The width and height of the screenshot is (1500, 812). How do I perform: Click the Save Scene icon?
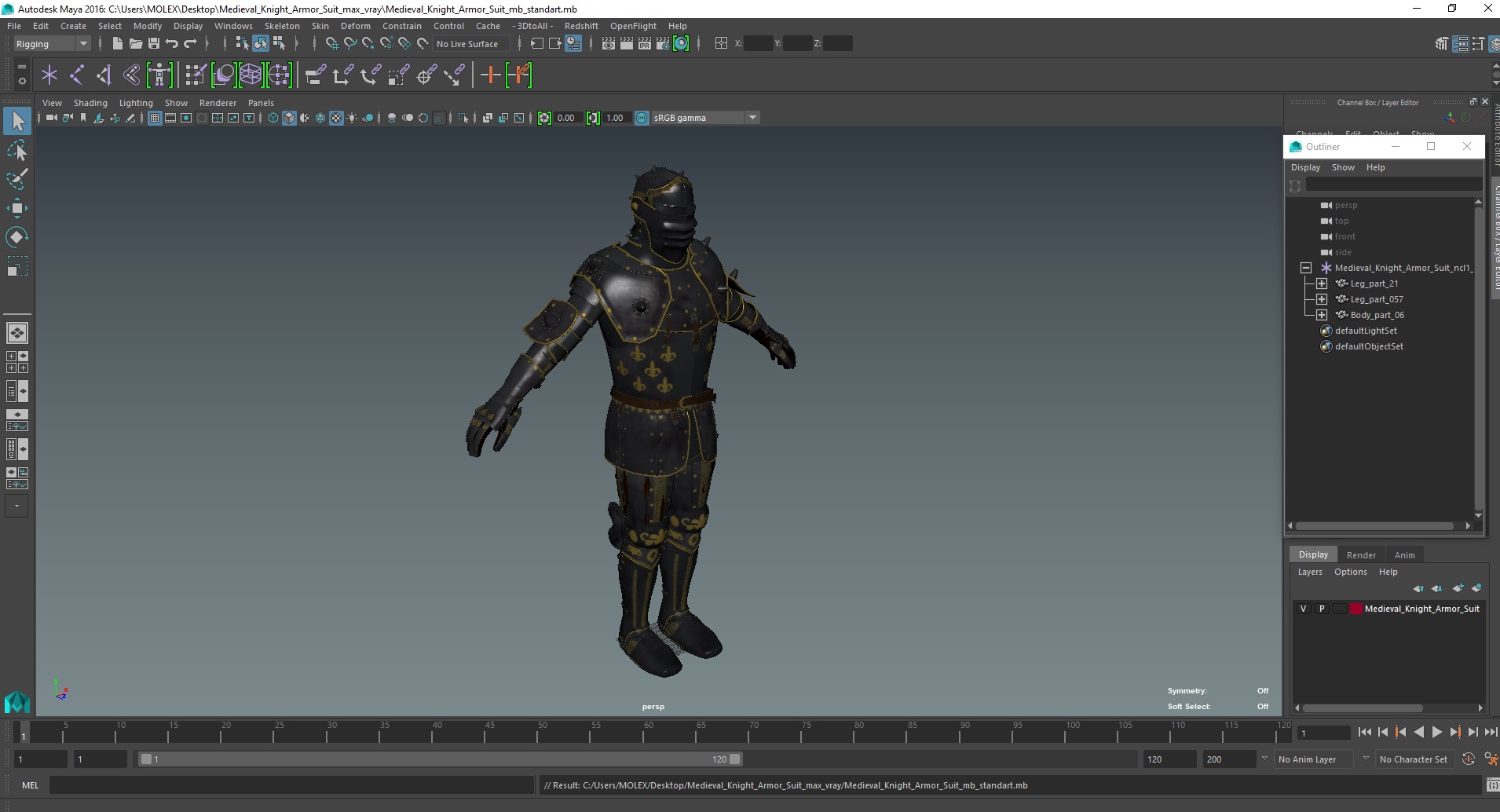point(154,44)
